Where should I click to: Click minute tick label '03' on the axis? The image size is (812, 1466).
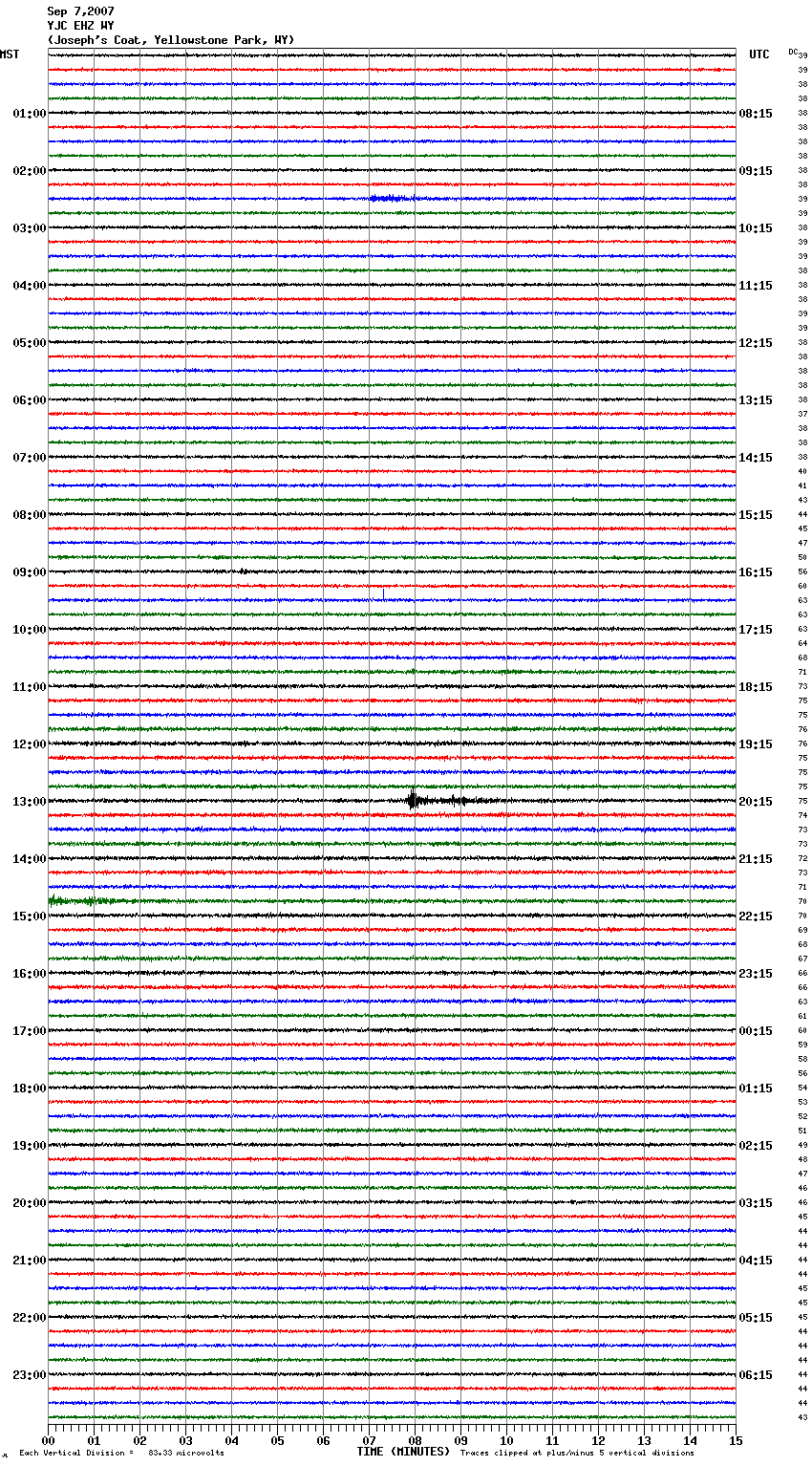coord(185,1440)
